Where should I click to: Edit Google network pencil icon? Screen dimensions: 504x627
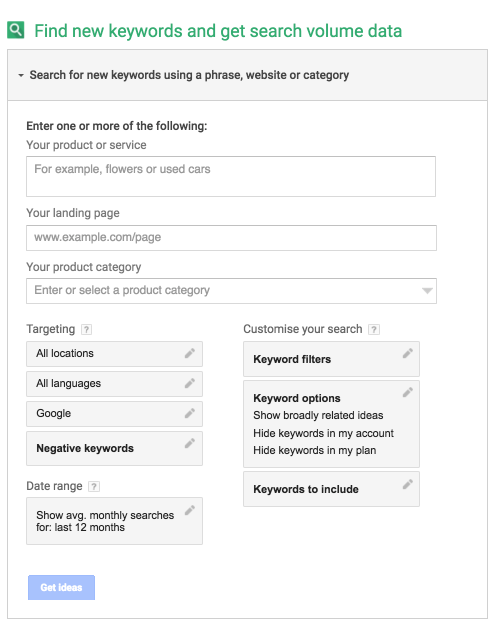tap(190, 413)
